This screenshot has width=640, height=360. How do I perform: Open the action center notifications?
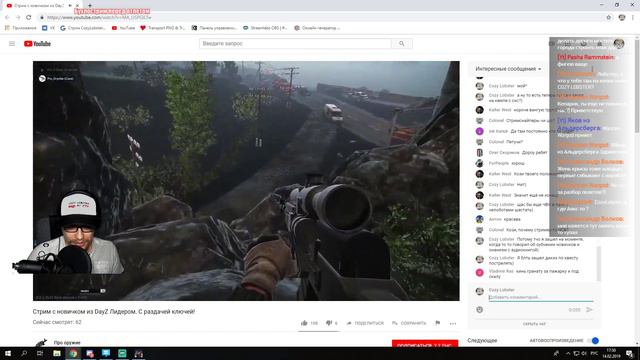629,353
